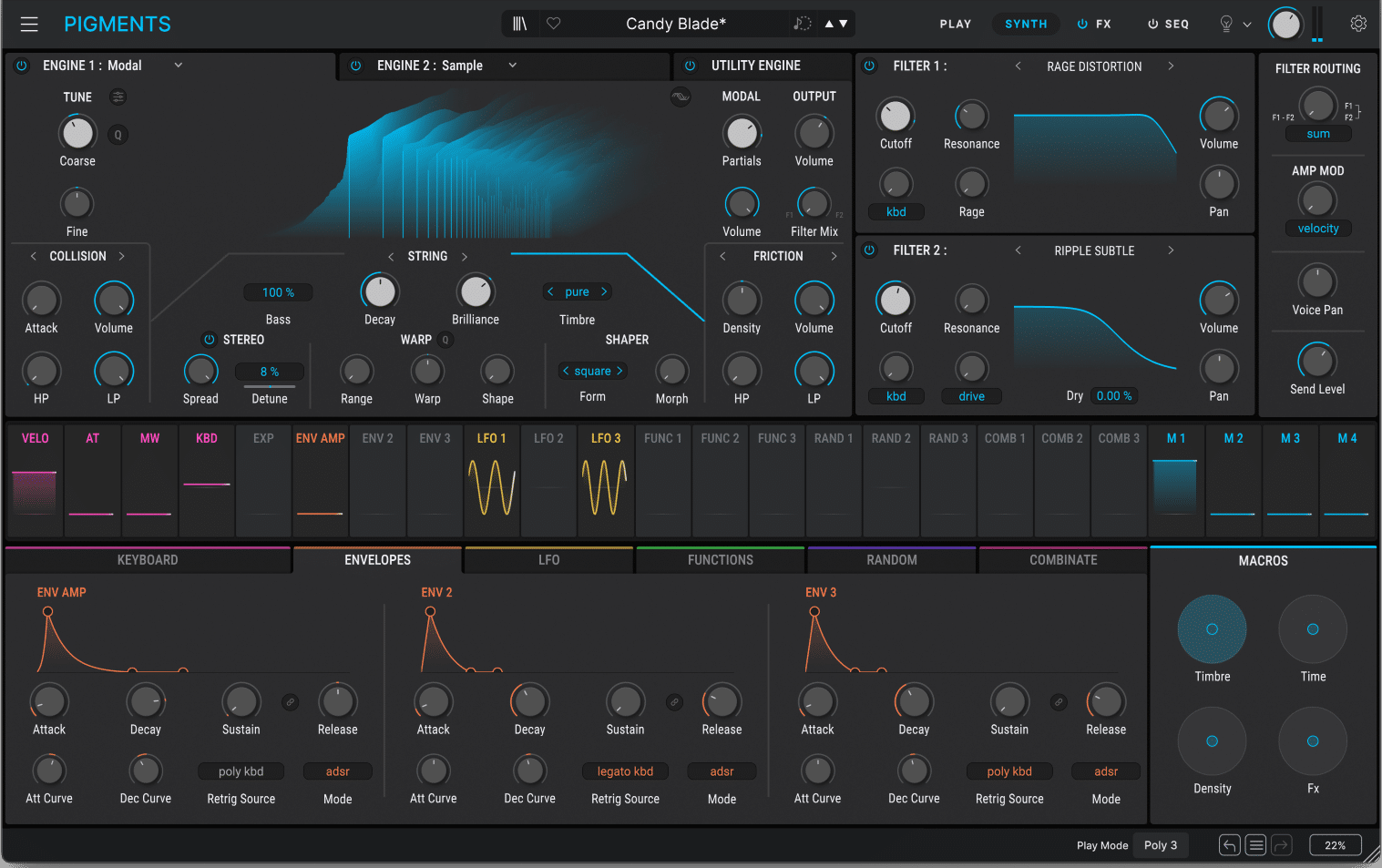Open the filter routing 'sum' selector
The image size is (1382, 868).
pyautogui.click(x=1318, y=134)
